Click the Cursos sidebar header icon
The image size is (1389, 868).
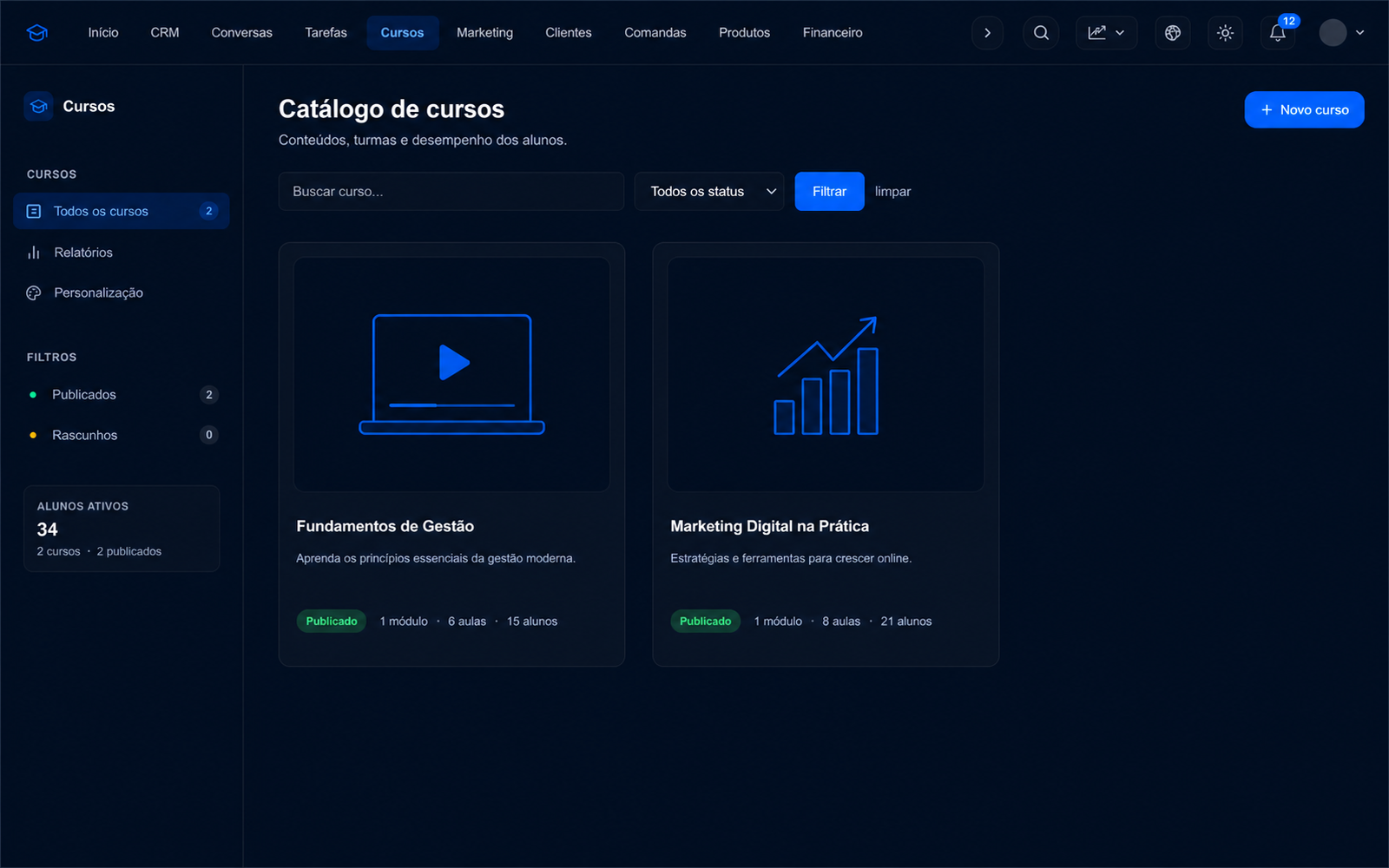point(38,106)
